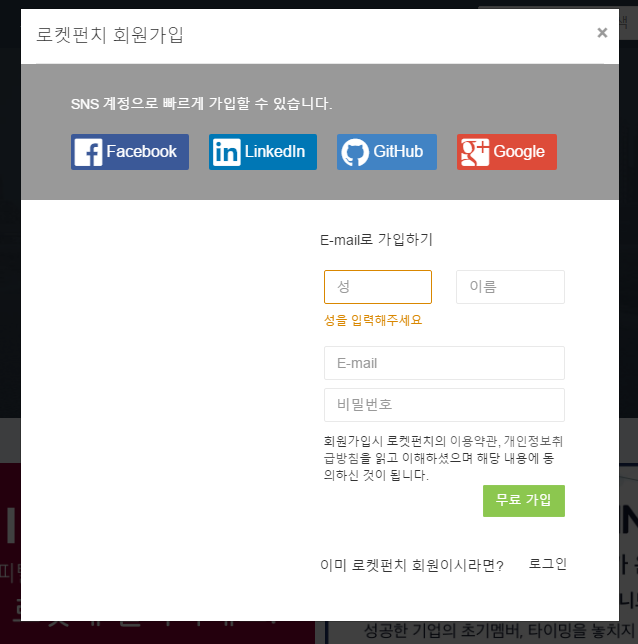
Task: Click the SNS 계정으로 빠르게 가입할 수 있습니다 text
Action: (x=201, y=104)
